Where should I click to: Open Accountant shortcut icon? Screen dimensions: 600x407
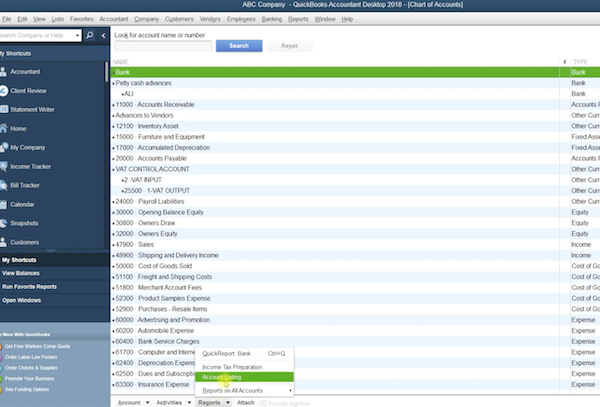click(x=3, y=72)
